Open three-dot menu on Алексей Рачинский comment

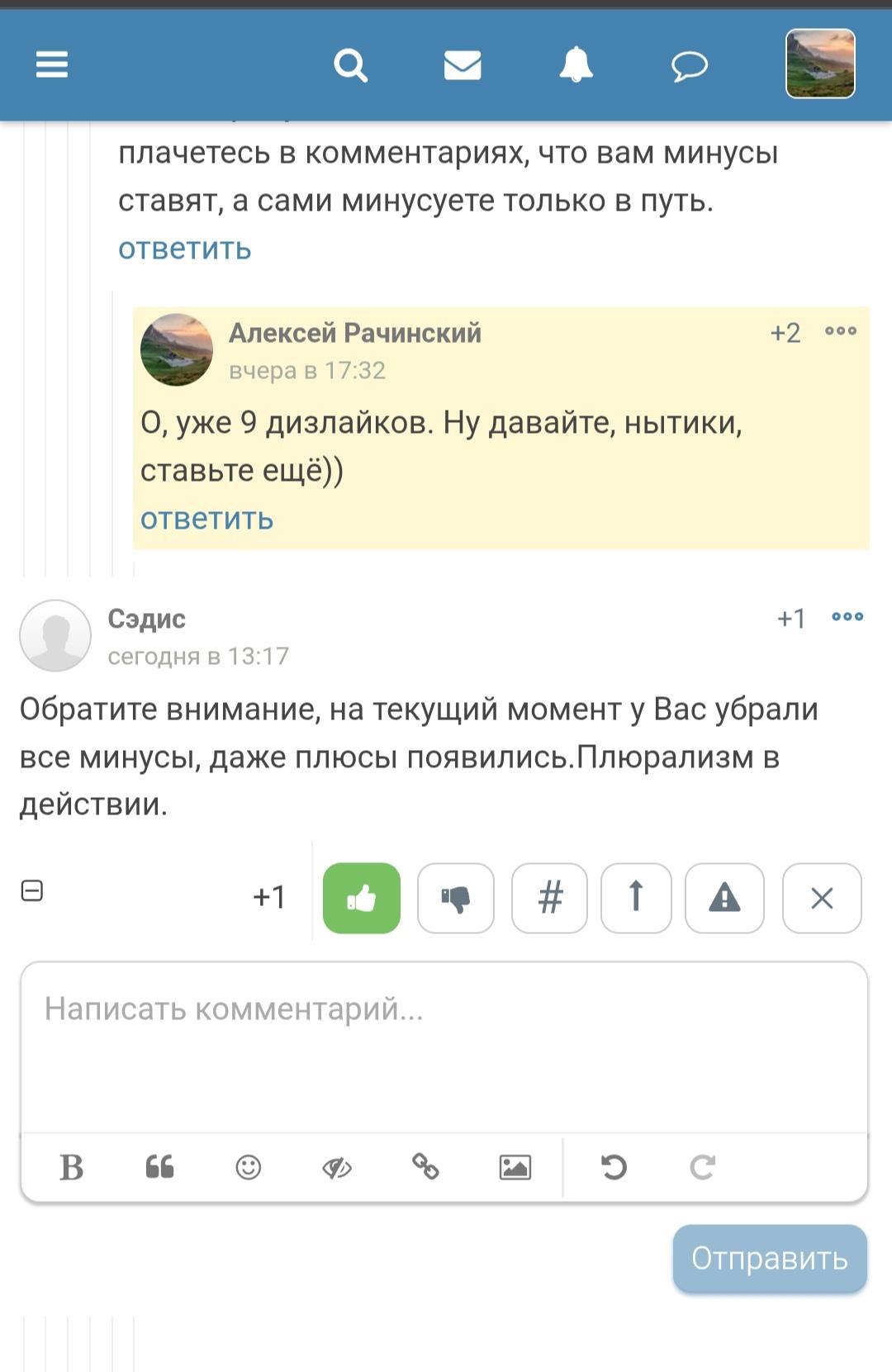click(x=841, y=331)
